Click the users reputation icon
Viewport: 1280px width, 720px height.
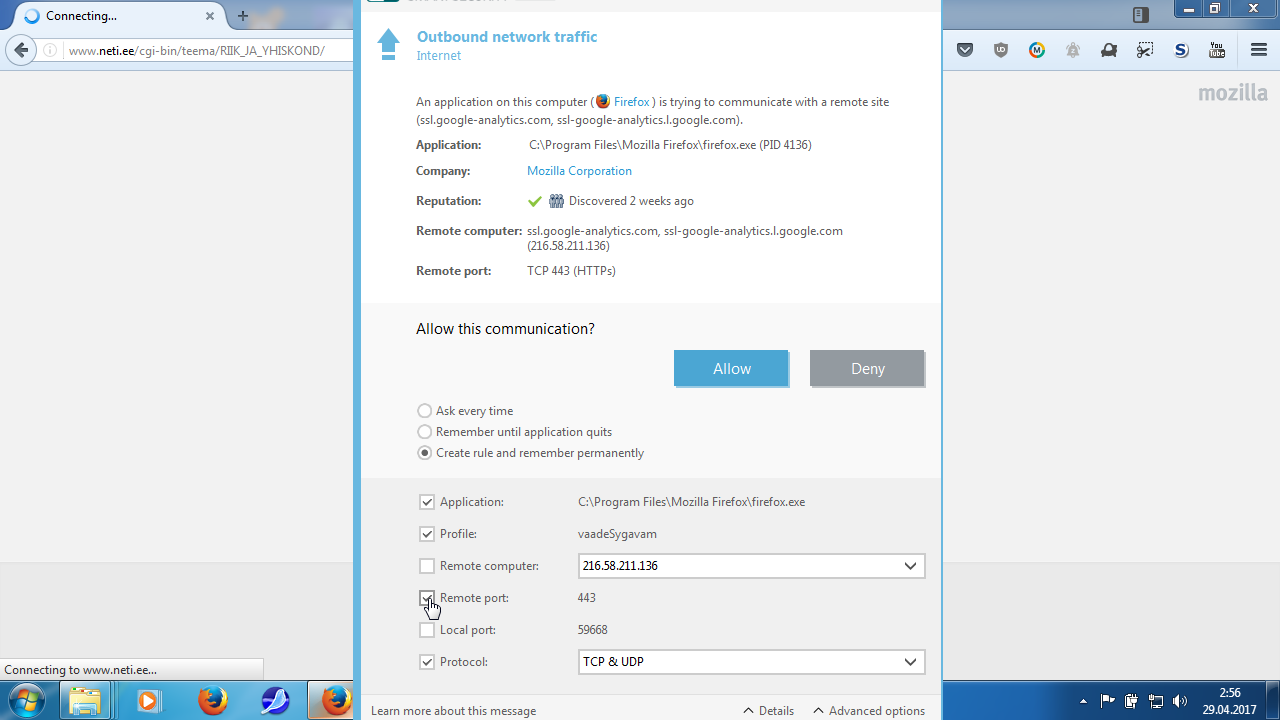tap(557, 201)
